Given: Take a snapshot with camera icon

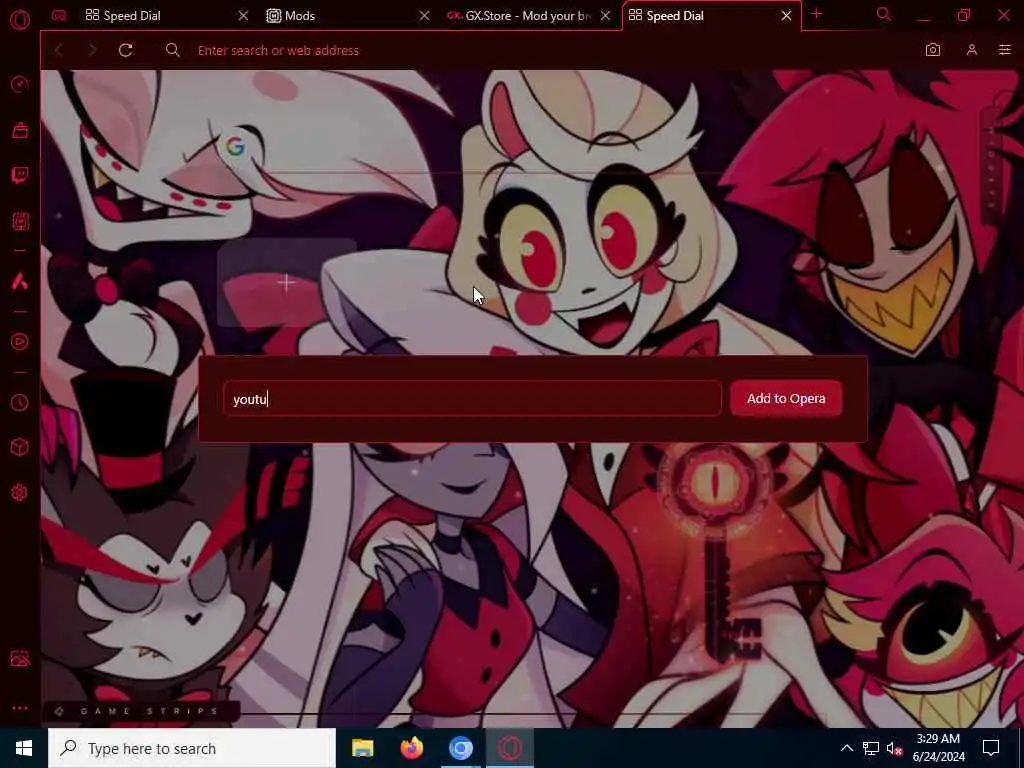Looking at the screenshot, I should [933, 50].
